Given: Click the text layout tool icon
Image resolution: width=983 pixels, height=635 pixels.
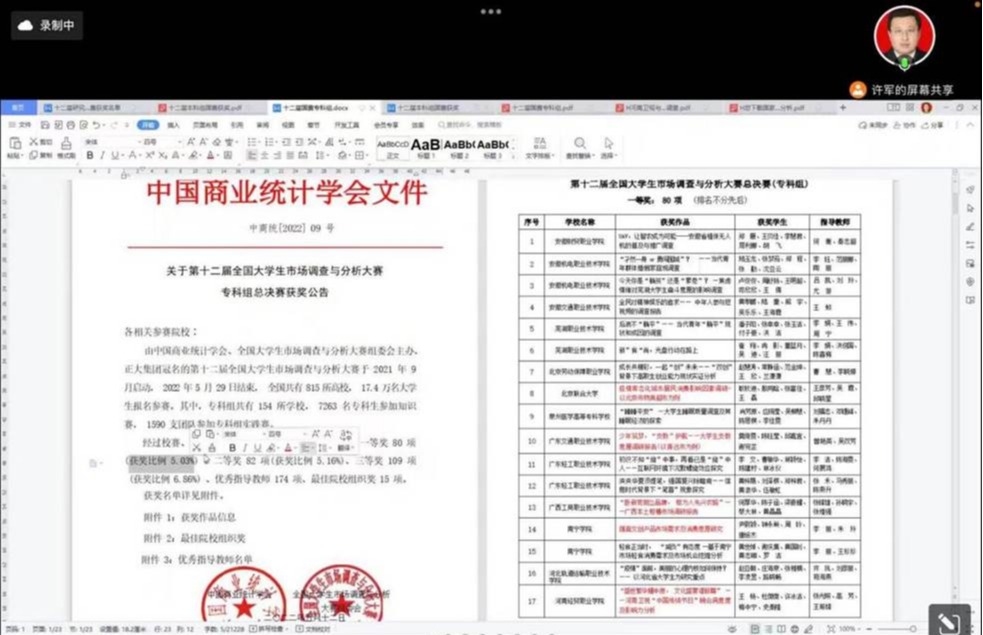Looking at the screenshot, I should [539, 145].
